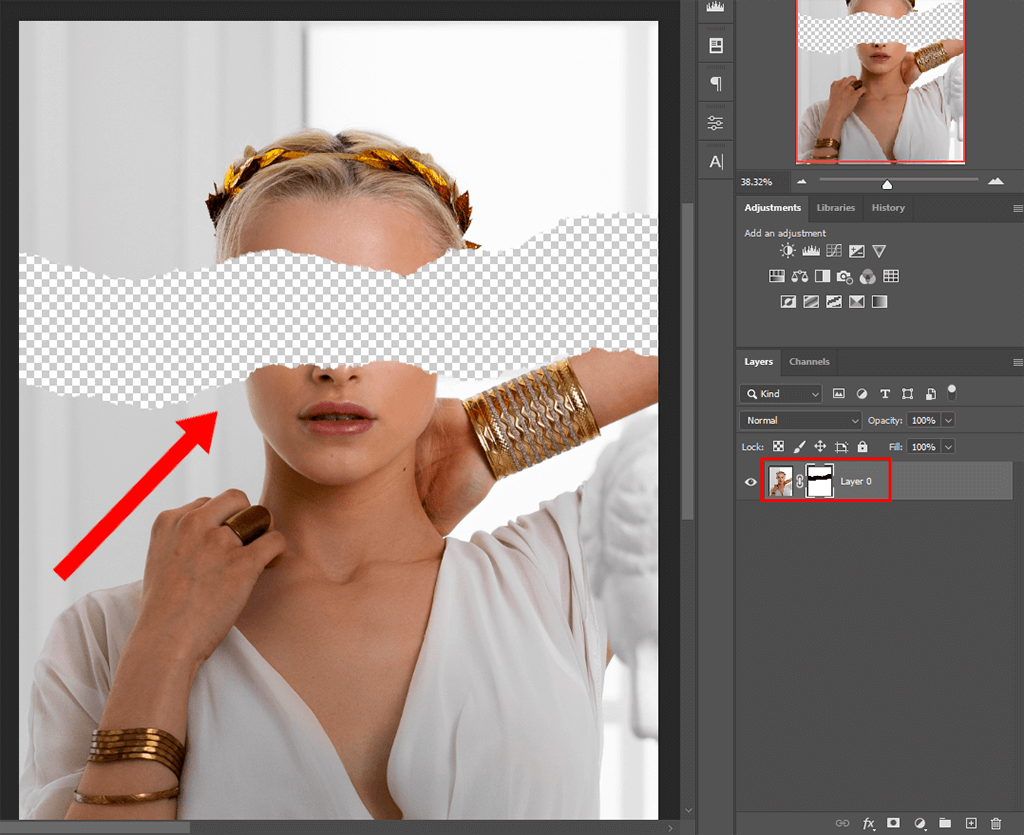
Task: Click the Navigator preview thumbnail
Action: pos(880,80)
